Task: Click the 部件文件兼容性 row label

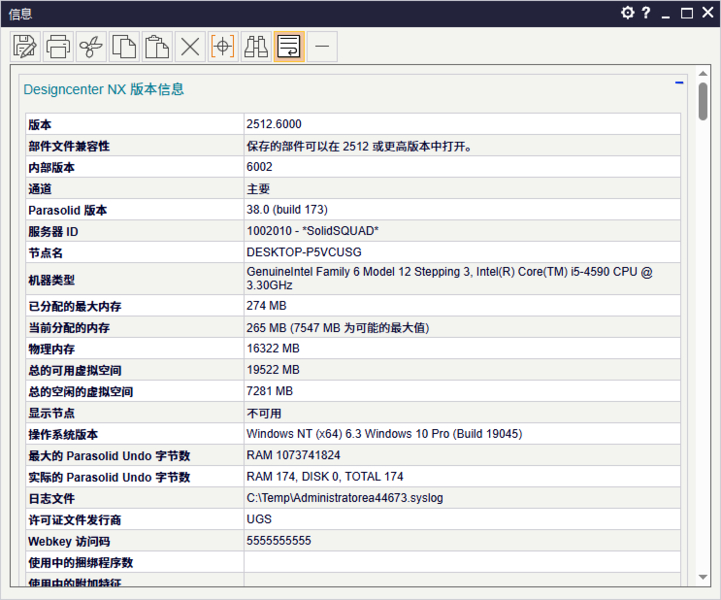Action: pos(69,146)
